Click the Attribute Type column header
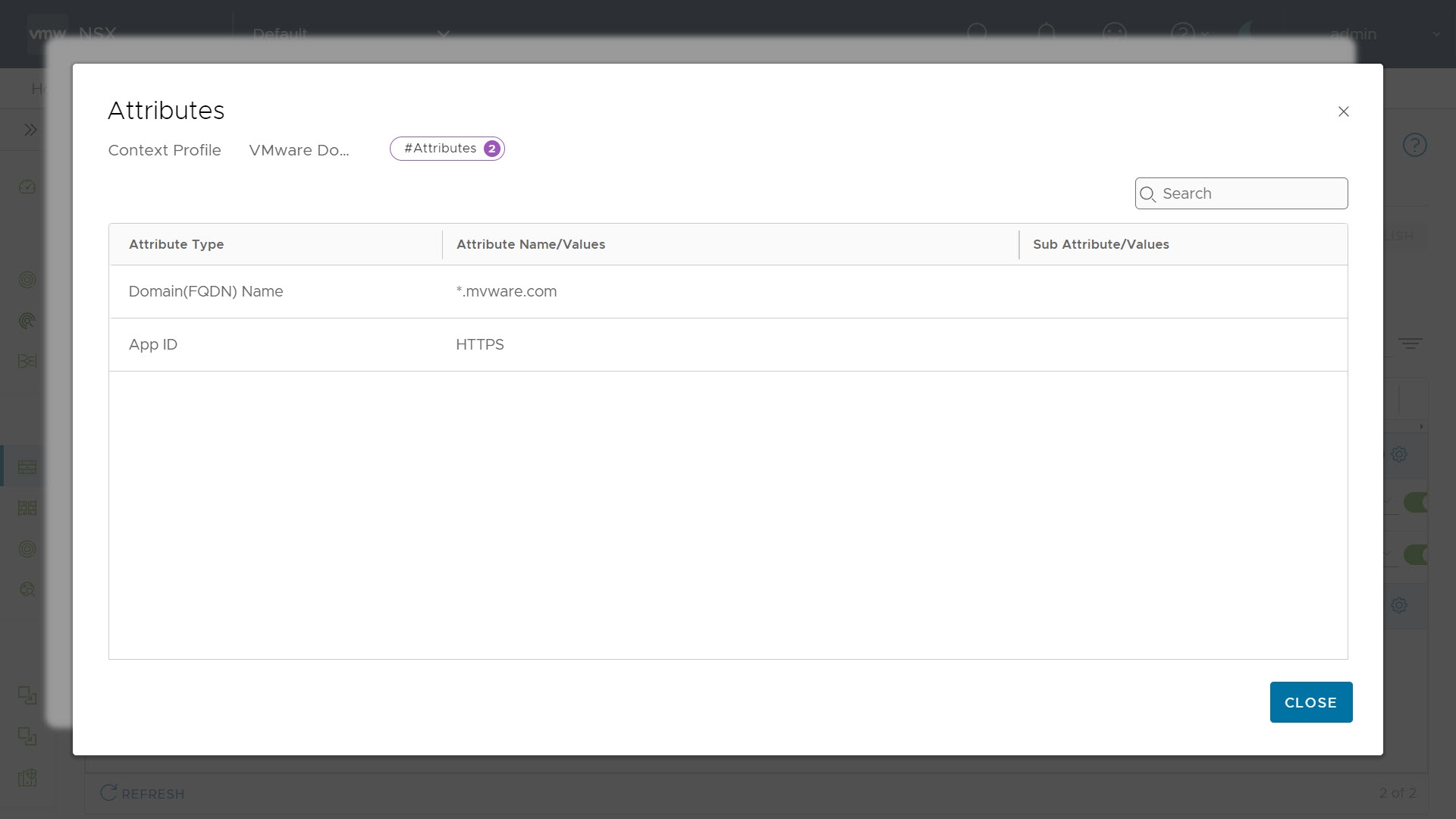This screenshot has height=819, width=1456. click(176, 244)
